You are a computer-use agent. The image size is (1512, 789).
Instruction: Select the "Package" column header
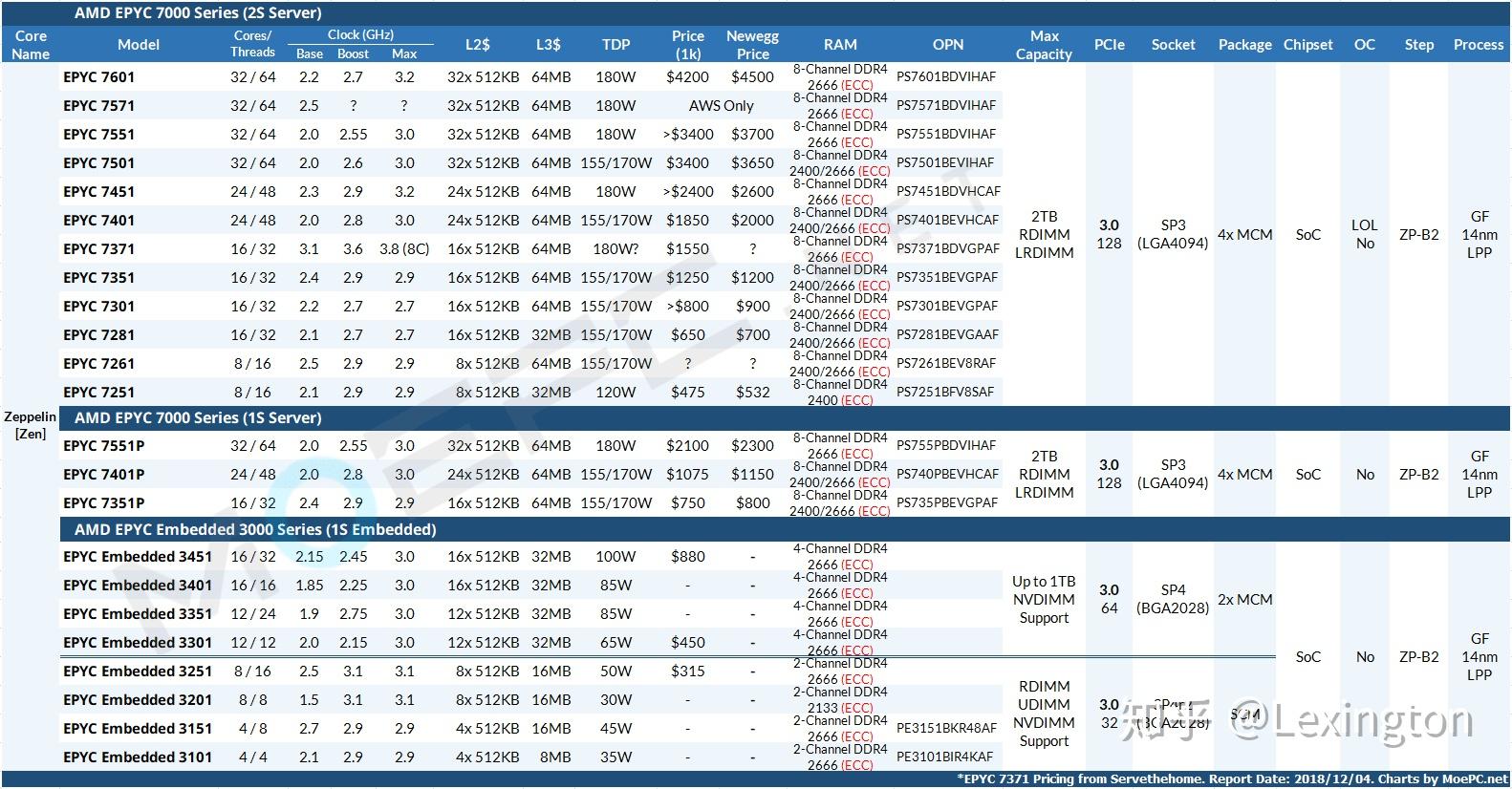[x=1245, y=45]
